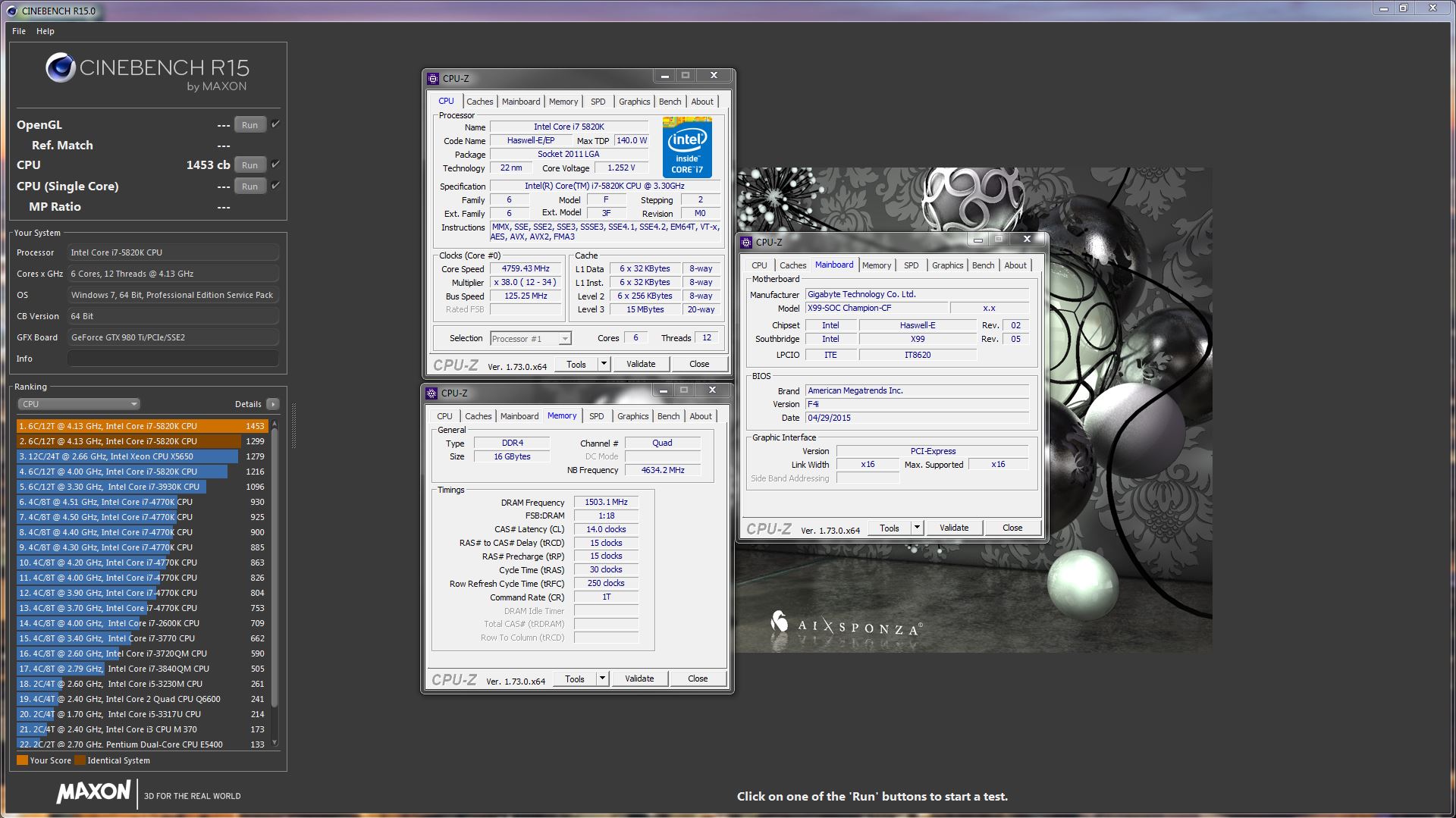Expand Tools dropdown arrow in Mainboard window

click(917, 528)
